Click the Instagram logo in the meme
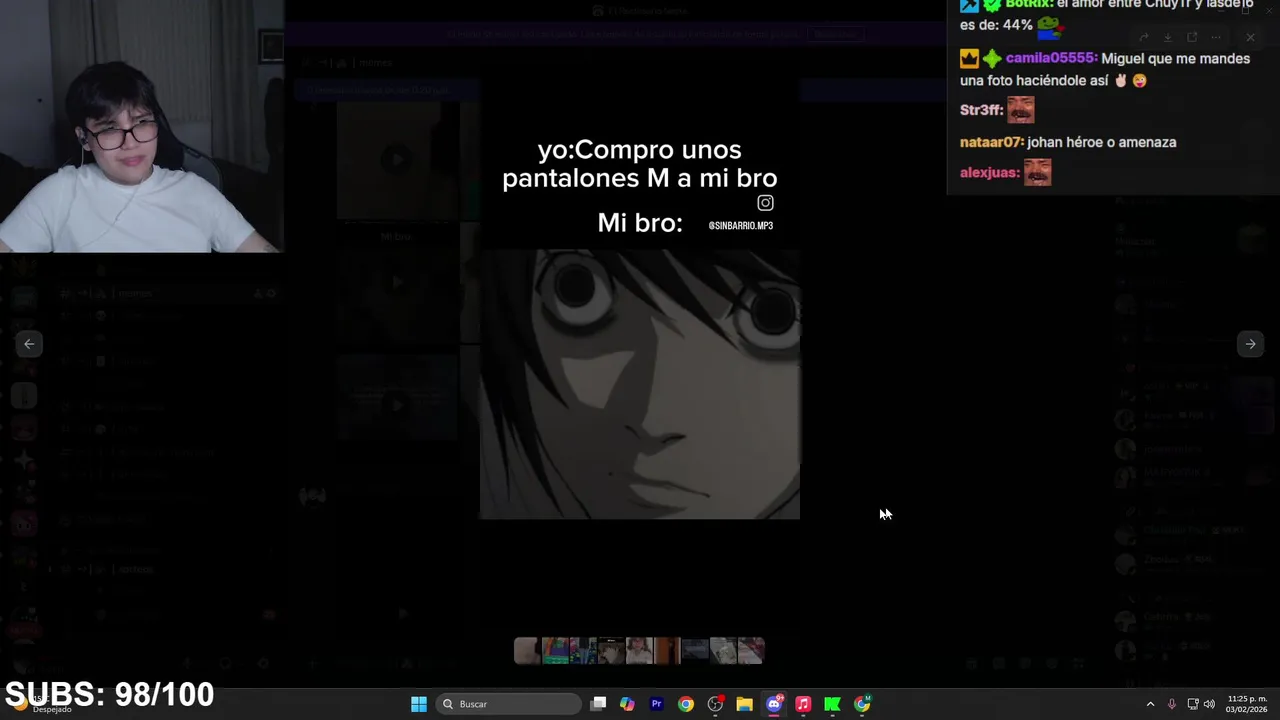The width and height of the screenshot is (1280, 720). (765, 203)
